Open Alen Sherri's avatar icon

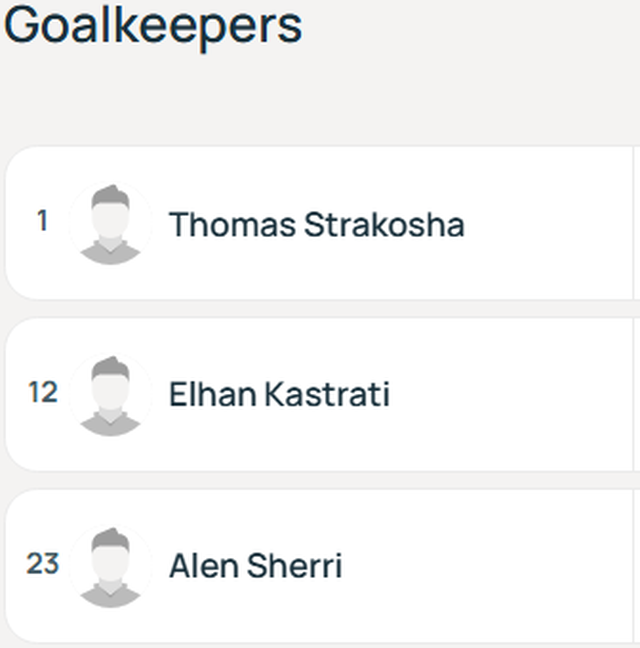(110, 566)
